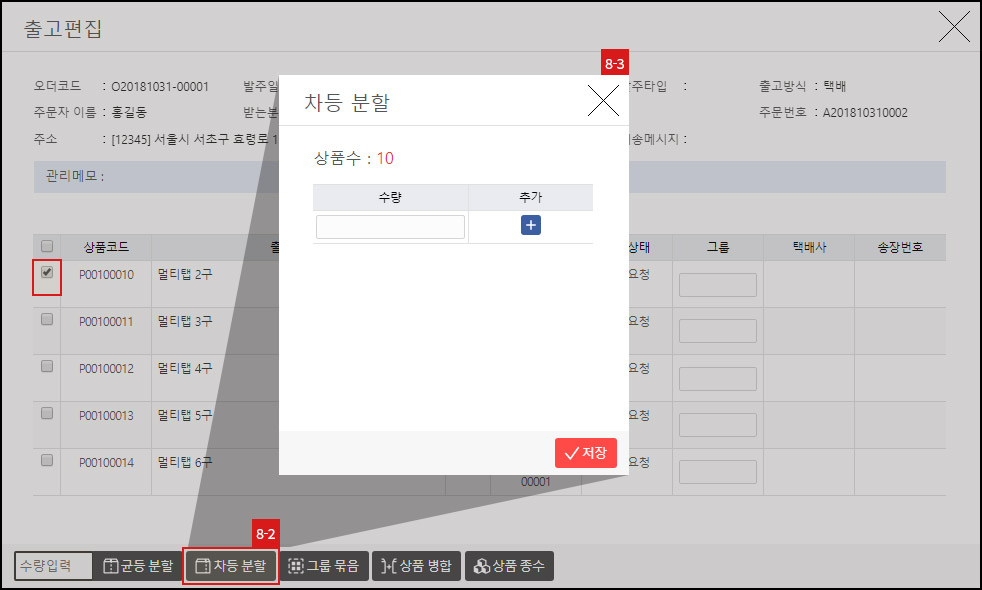Click the quantity input in the dialog

[390, 225]
